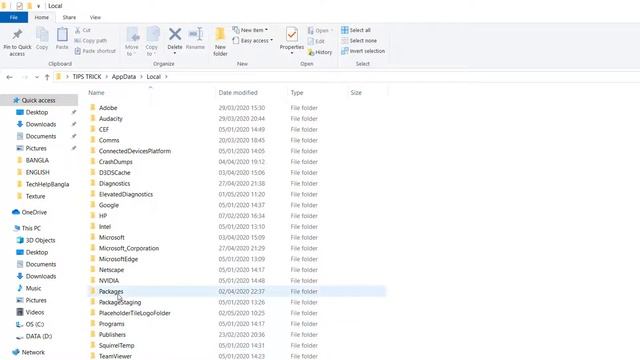The height and width of the screenshot is (360, 640).
Task: Select the Audacity folder
Action: (111, 118)
